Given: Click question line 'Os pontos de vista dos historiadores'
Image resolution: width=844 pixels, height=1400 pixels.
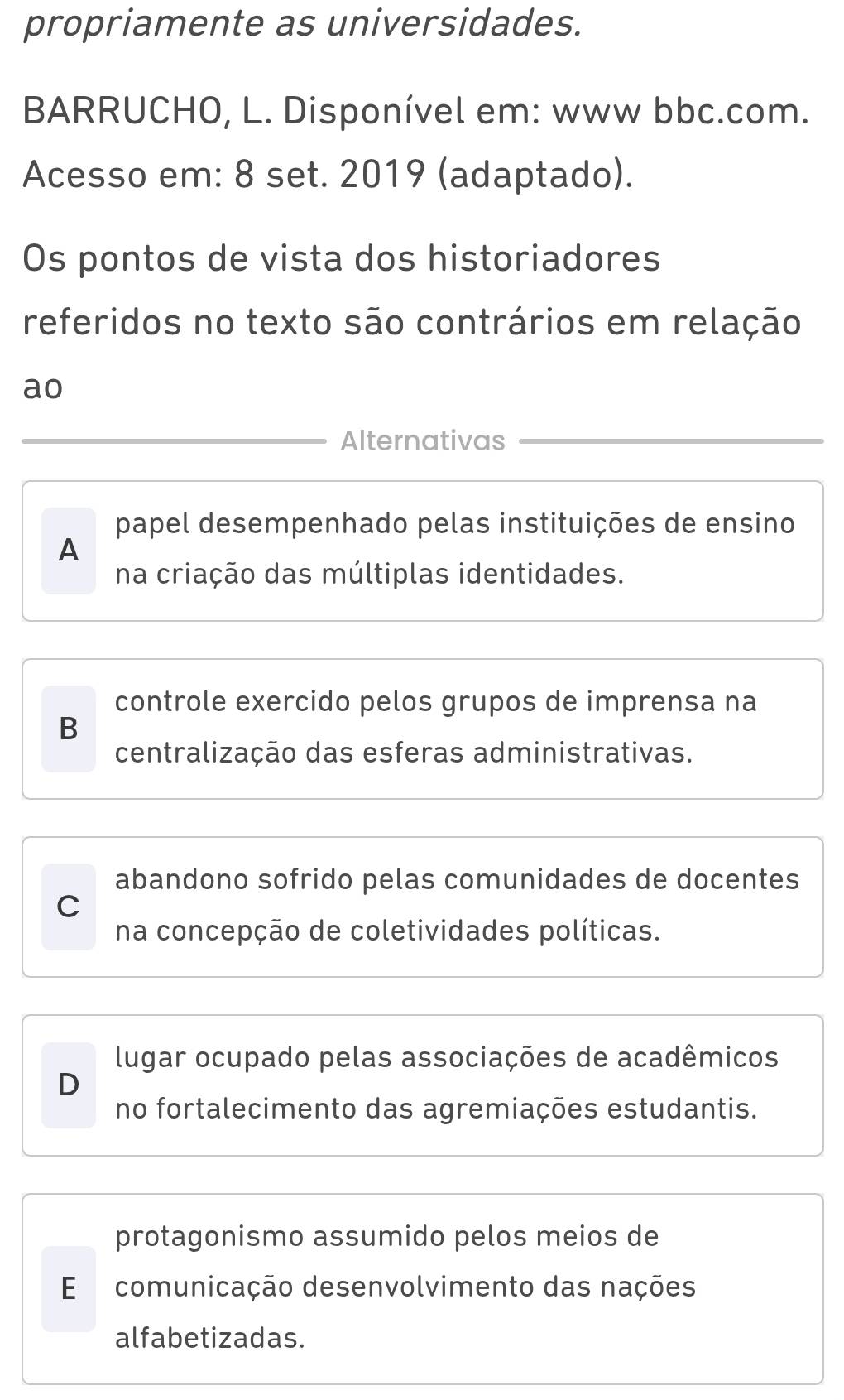Looking at the screenshot, I should click(x=342, y=258).
